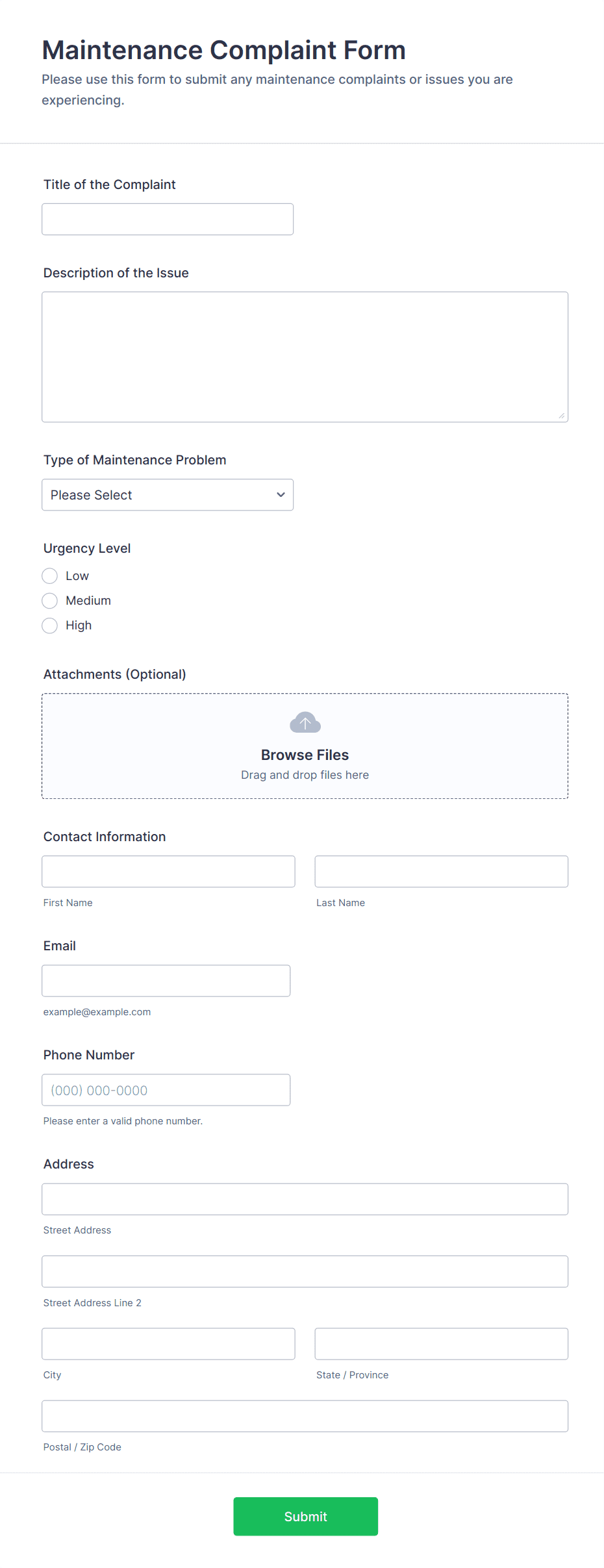Screen dimensions: 604x1568
Task: Click the Phone Number field
Action: click(x=166, y=1089)
